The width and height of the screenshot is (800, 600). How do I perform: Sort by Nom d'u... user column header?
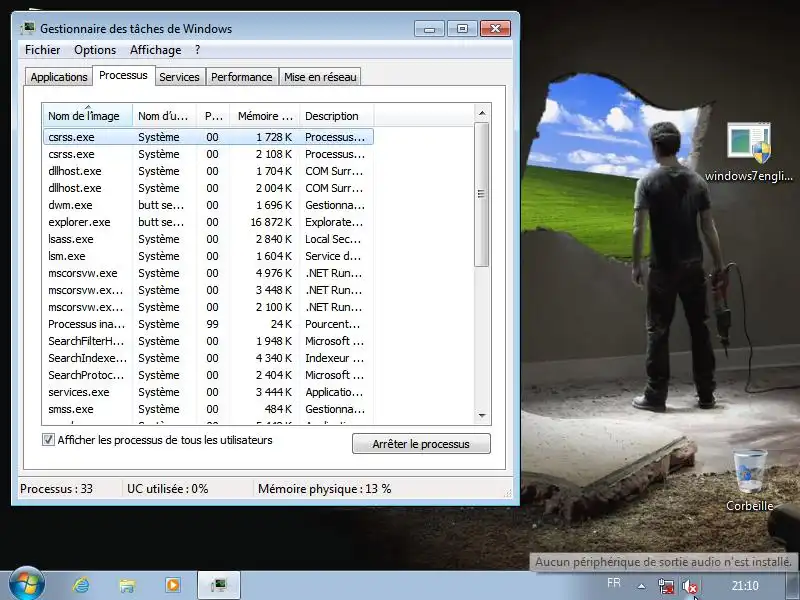click(164, 116)
